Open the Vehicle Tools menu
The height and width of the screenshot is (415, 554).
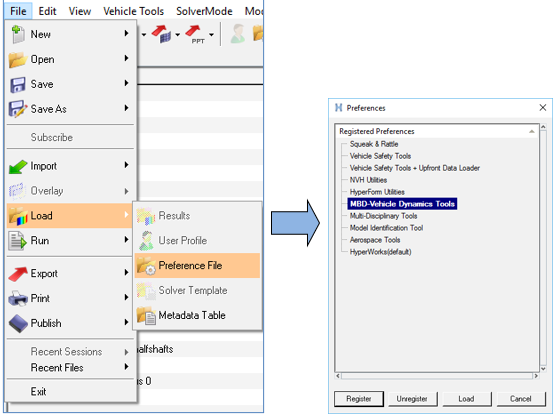(134, 11)
